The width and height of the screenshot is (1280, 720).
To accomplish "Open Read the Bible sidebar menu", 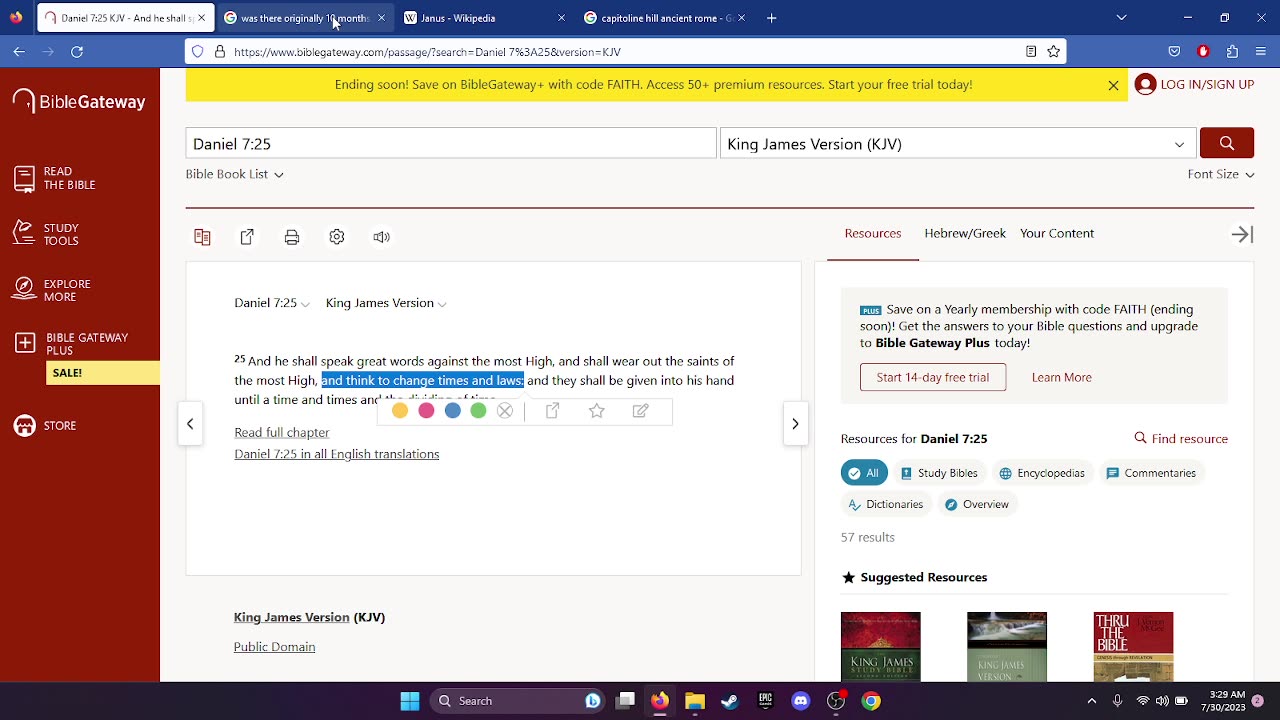I will pyautogui.click(x=55, y=179).
